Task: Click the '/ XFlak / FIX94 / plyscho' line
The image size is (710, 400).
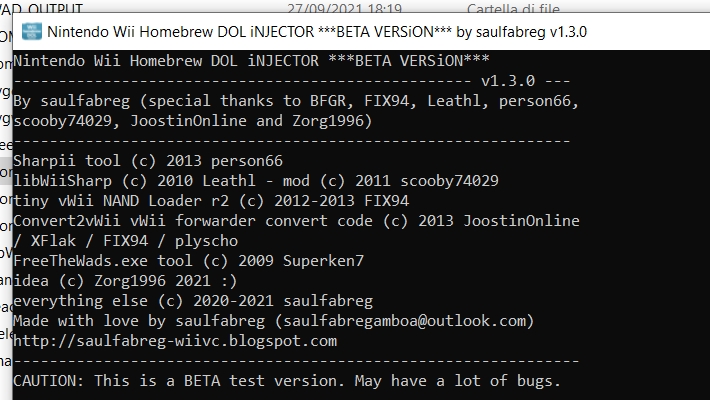Action: click(x=125, y=241)
